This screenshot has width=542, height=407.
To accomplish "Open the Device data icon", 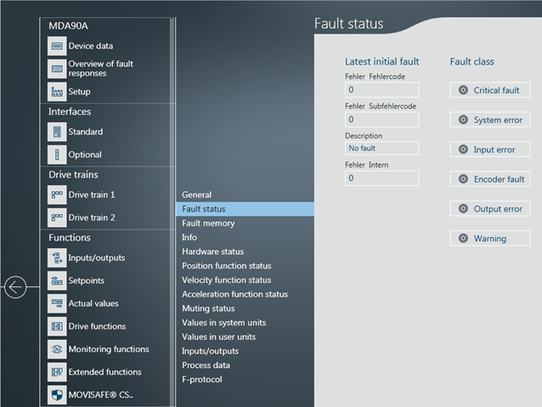I will [x=57, y=46].
